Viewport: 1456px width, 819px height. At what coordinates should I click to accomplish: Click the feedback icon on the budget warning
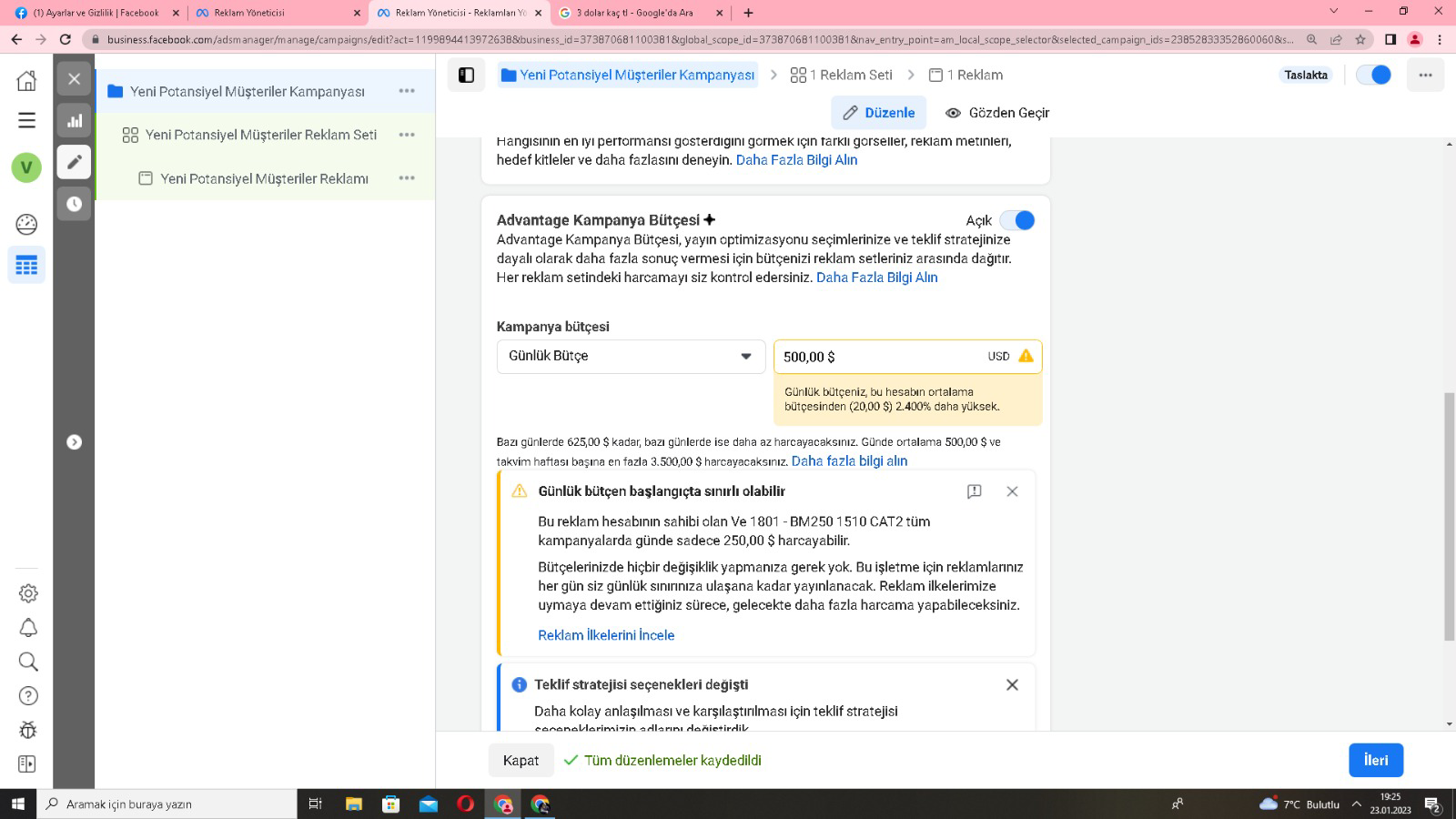click(974, 491)
